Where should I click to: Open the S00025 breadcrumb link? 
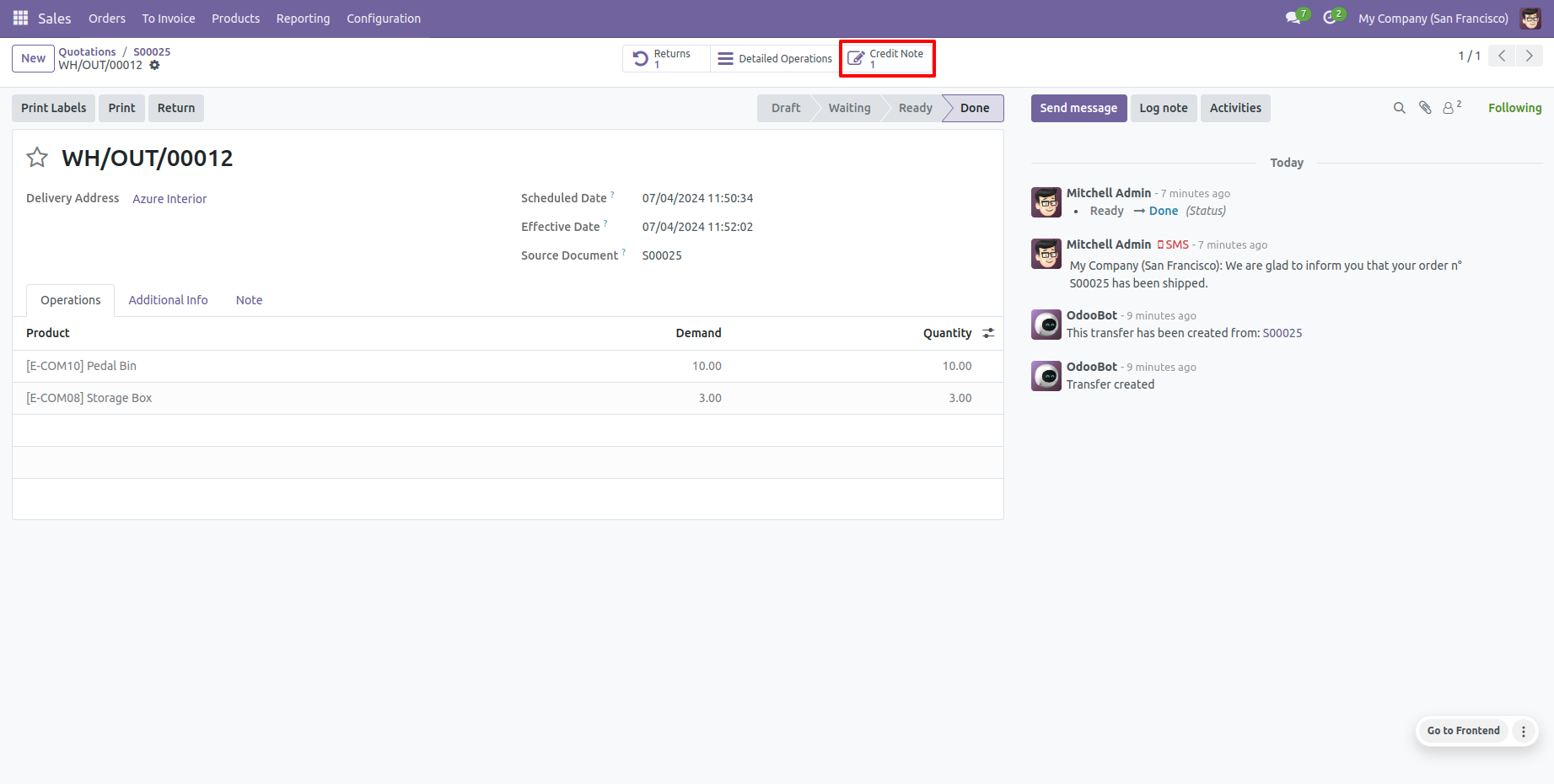click(152, 51)
